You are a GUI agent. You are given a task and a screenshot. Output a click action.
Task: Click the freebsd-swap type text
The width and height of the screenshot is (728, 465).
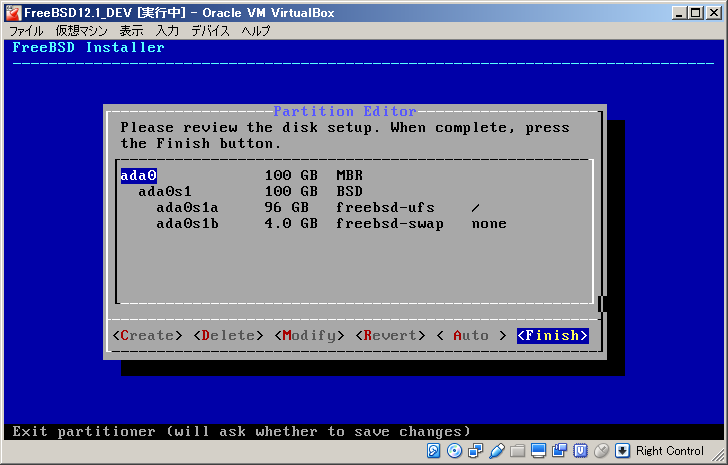coord(390,224)
